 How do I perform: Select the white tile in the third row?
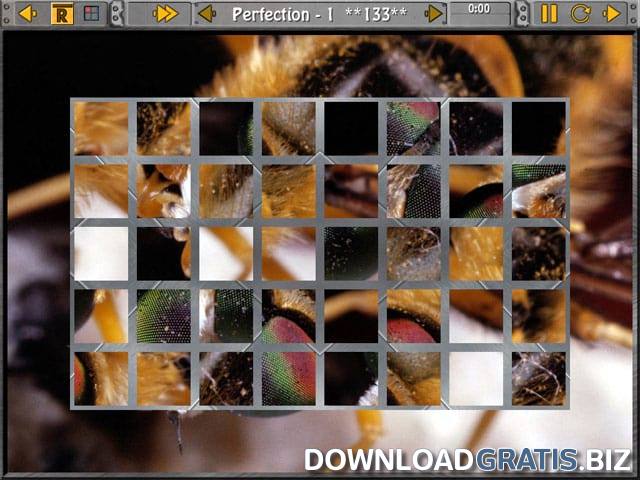click(101, 253)
